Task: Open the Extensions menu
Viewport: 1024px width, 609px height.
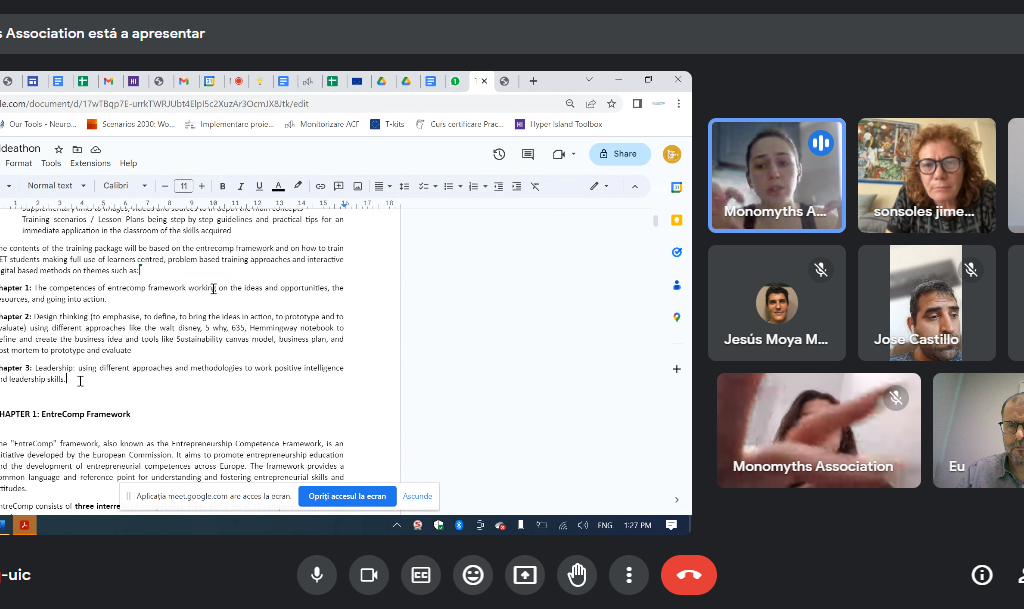Action: tap(90, 163)
